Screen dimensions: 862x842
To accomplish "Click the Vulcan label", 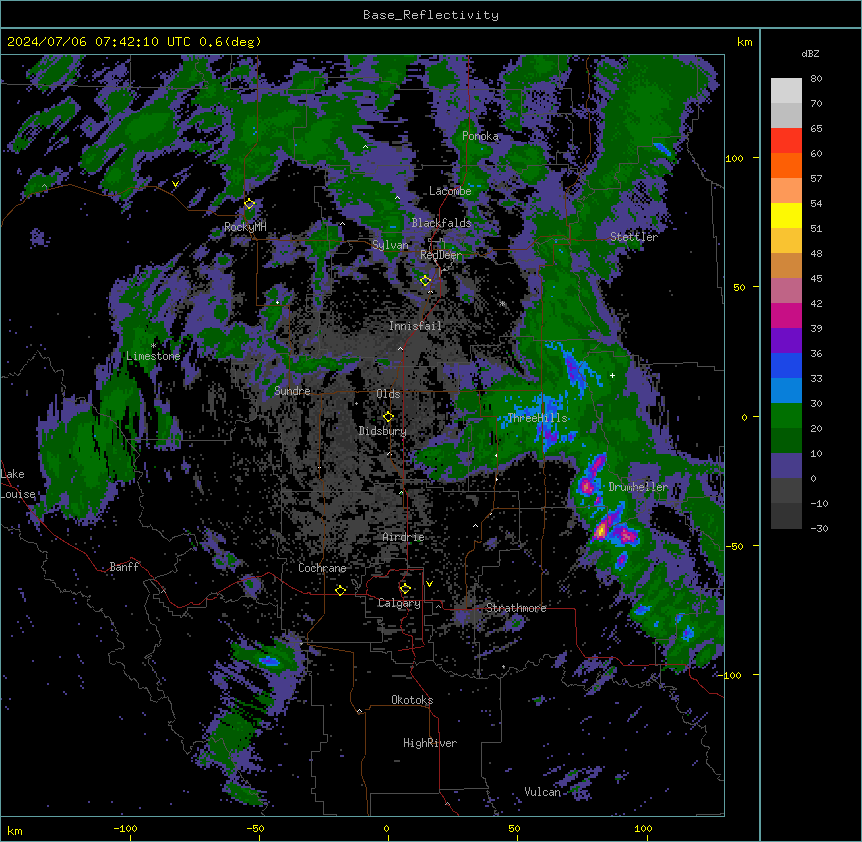I will (542, 792).
